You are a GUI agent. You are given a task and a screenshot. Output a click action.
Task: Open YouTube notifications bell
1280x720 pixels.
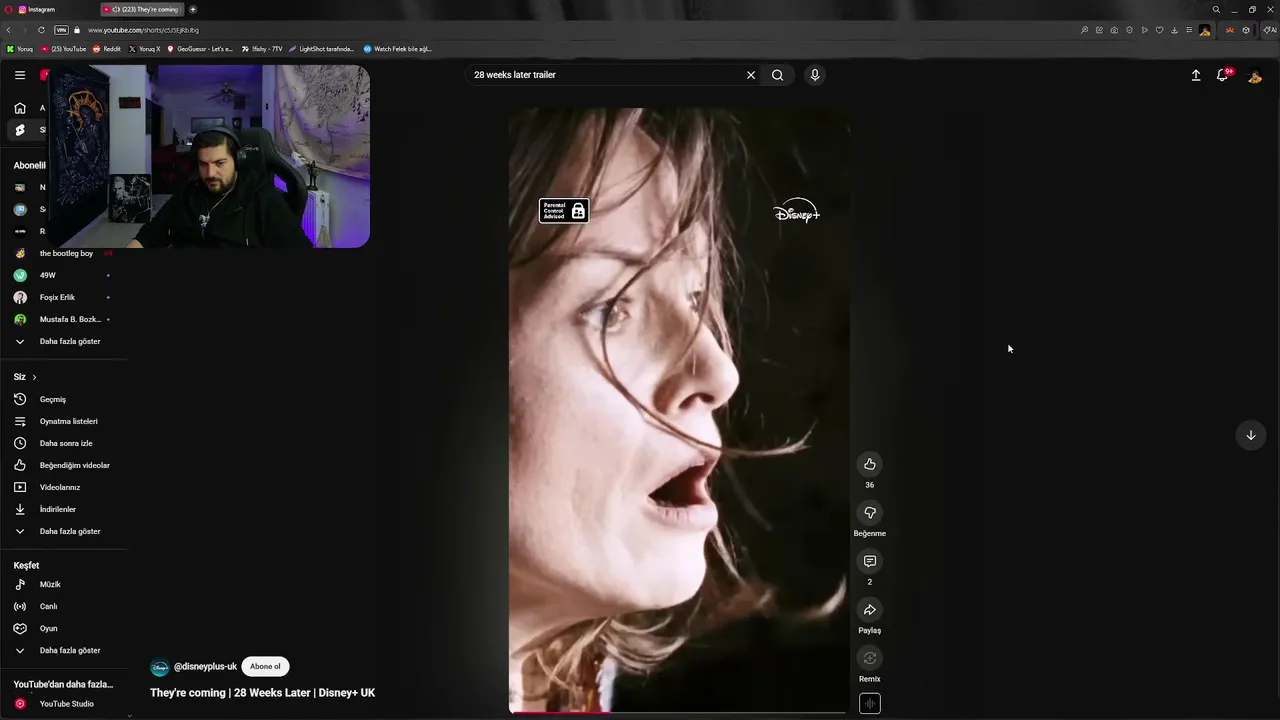(x=1223, y=75)
